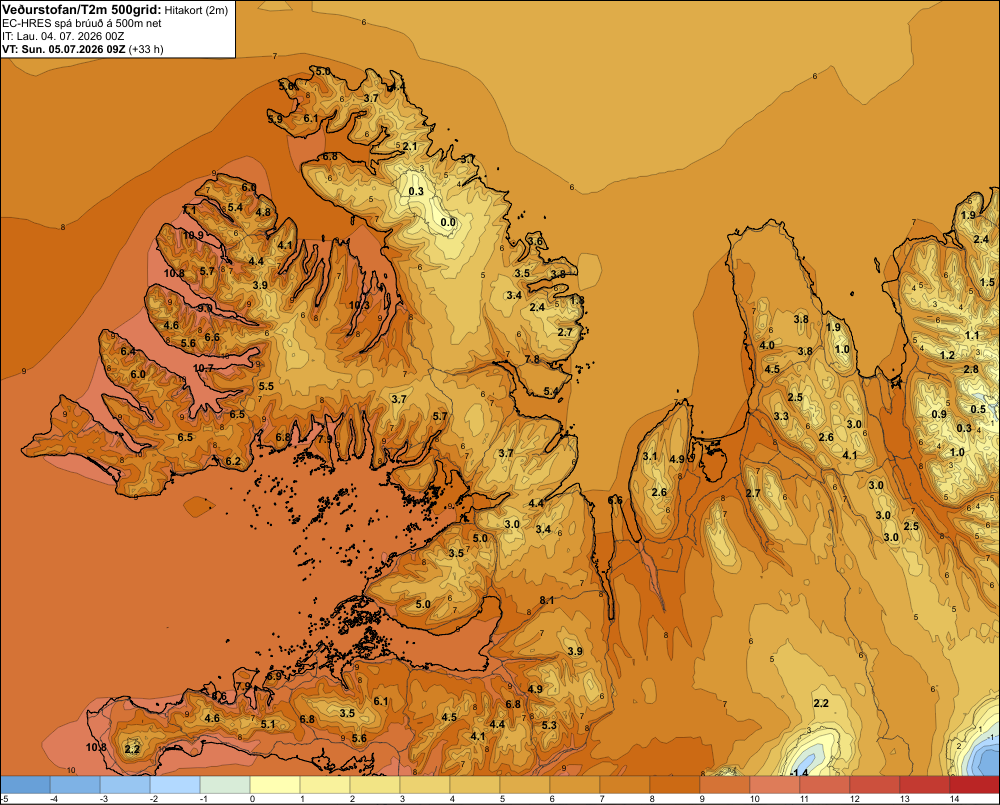
Task: Click the '10.9' temperature value
Action: pyautogui.click(x=193, y=235)
